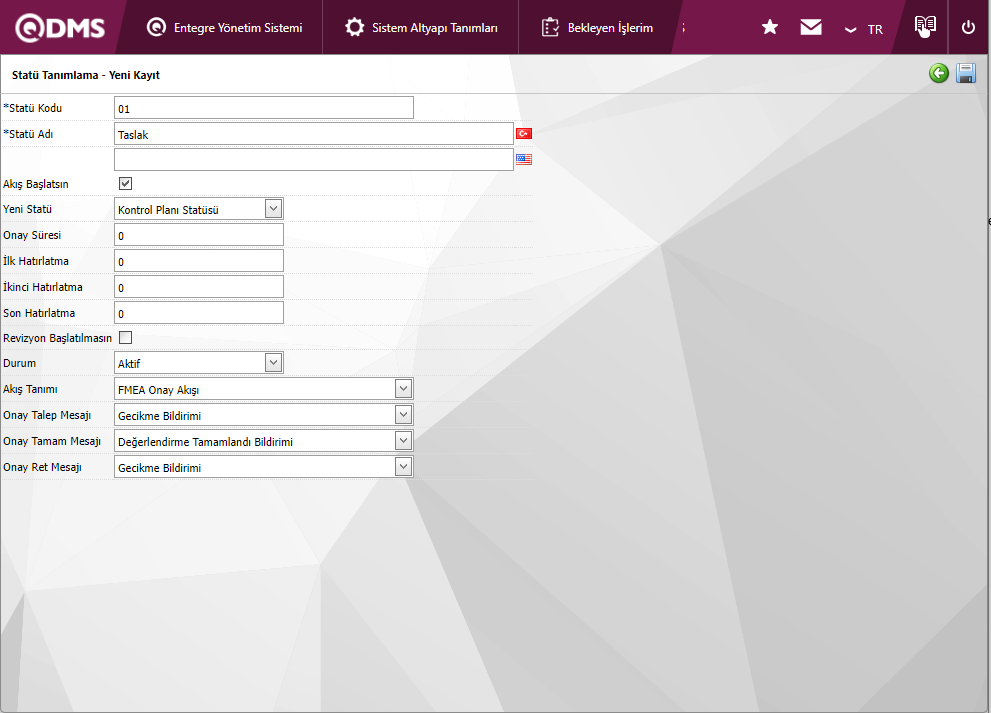
Task: Expand the Onay Tamam Mesajı dropdown
Action: pyautogui.click(x=403, y=440)
